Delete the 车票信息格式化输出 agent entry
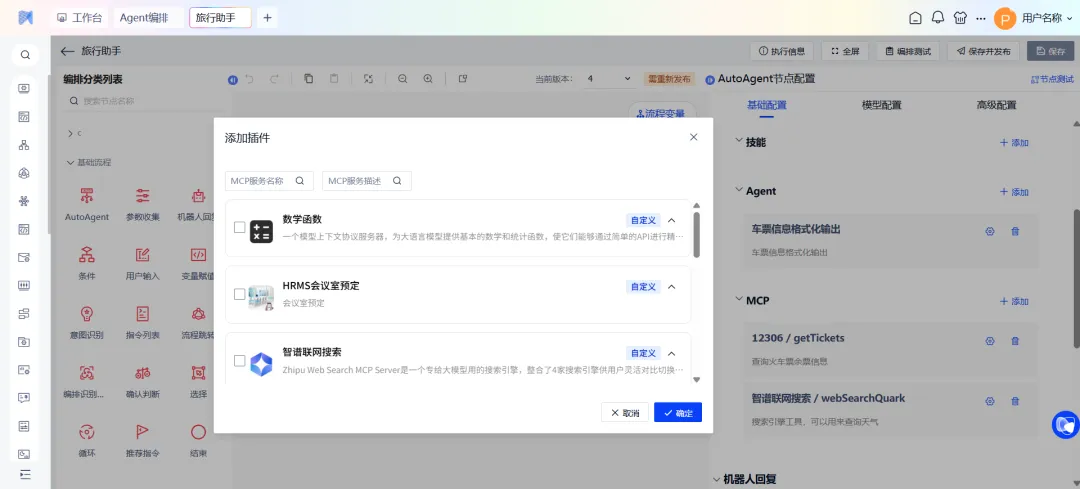The image size is (1080, 489). click(x=1015, y=231)
